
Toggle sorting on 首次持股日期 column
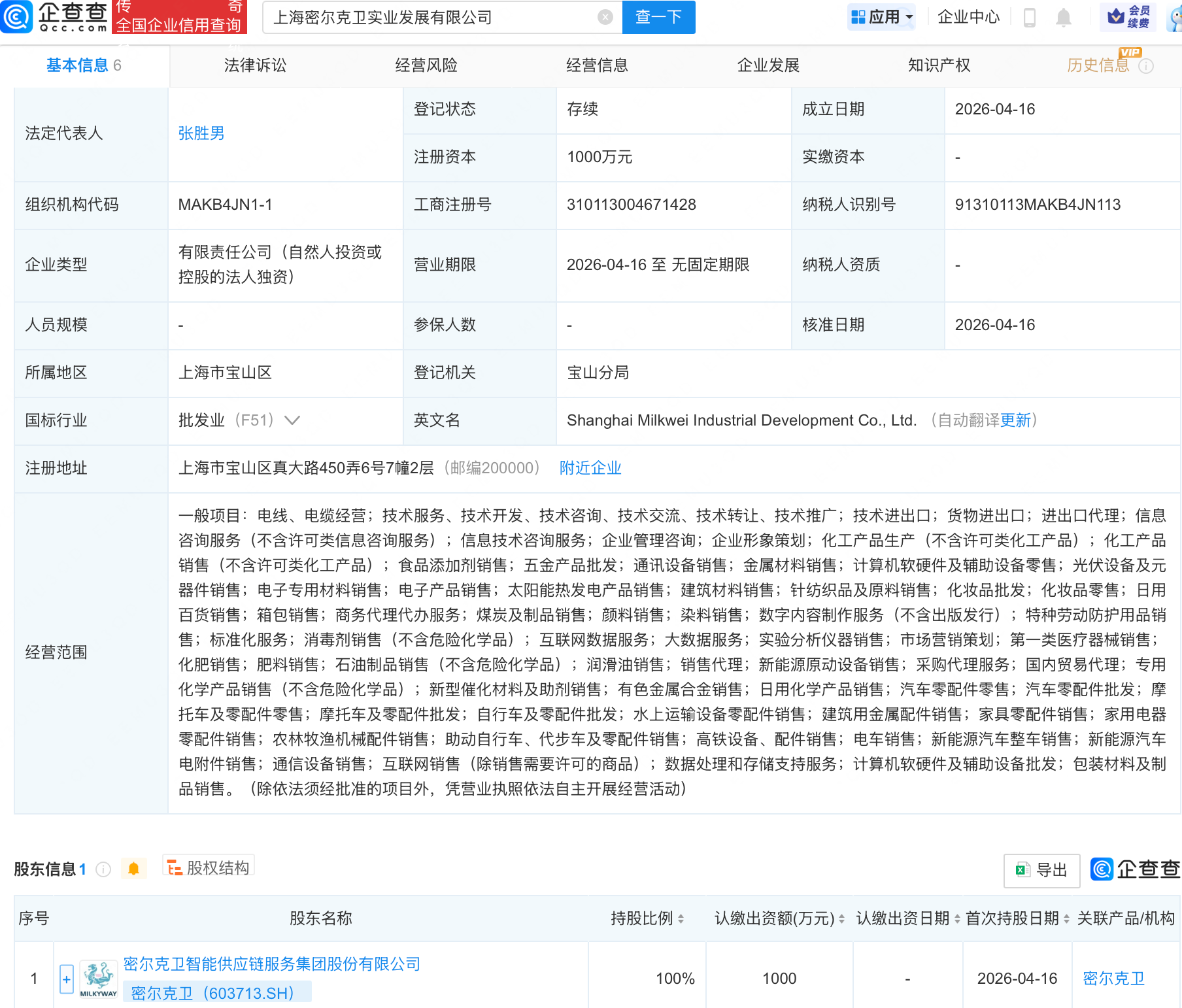tap(1068, 918)
